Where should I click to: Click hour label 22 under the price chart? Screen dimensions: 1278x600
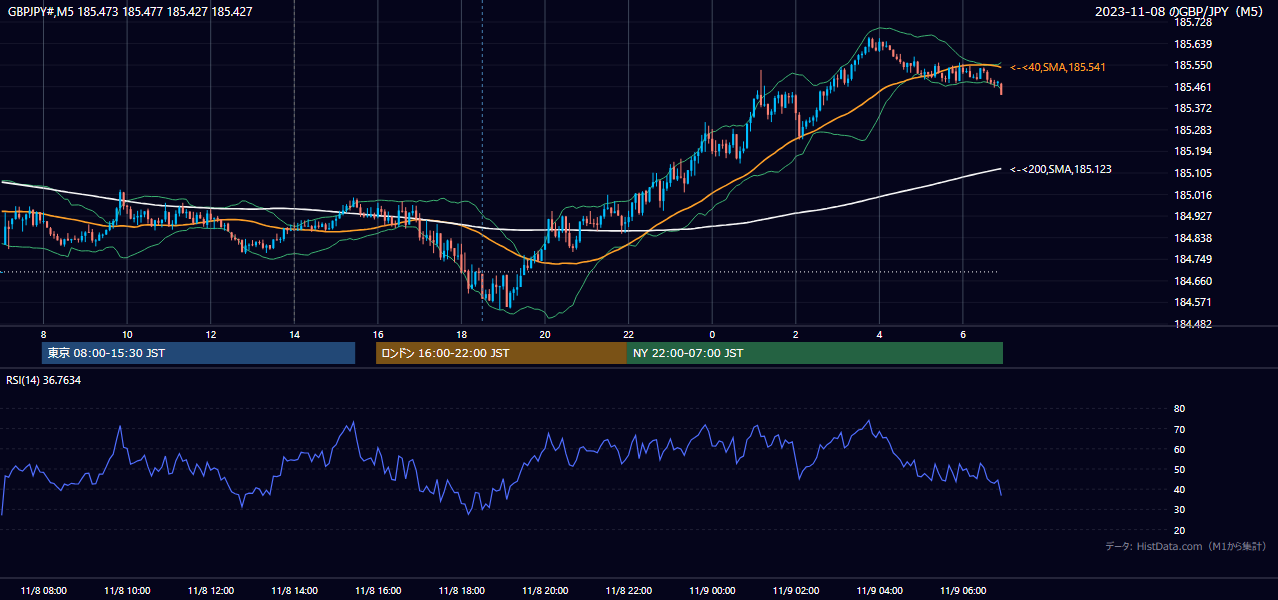pyautogui.click(x=628, y=334)
